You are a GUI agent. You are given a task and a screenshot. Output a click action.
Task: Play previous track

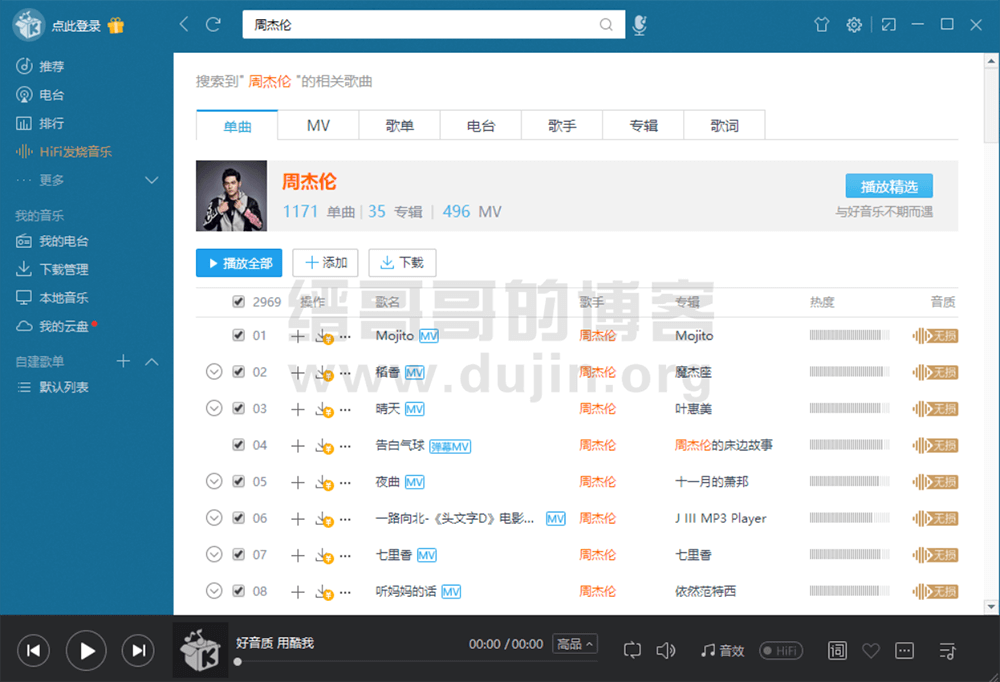33,650
